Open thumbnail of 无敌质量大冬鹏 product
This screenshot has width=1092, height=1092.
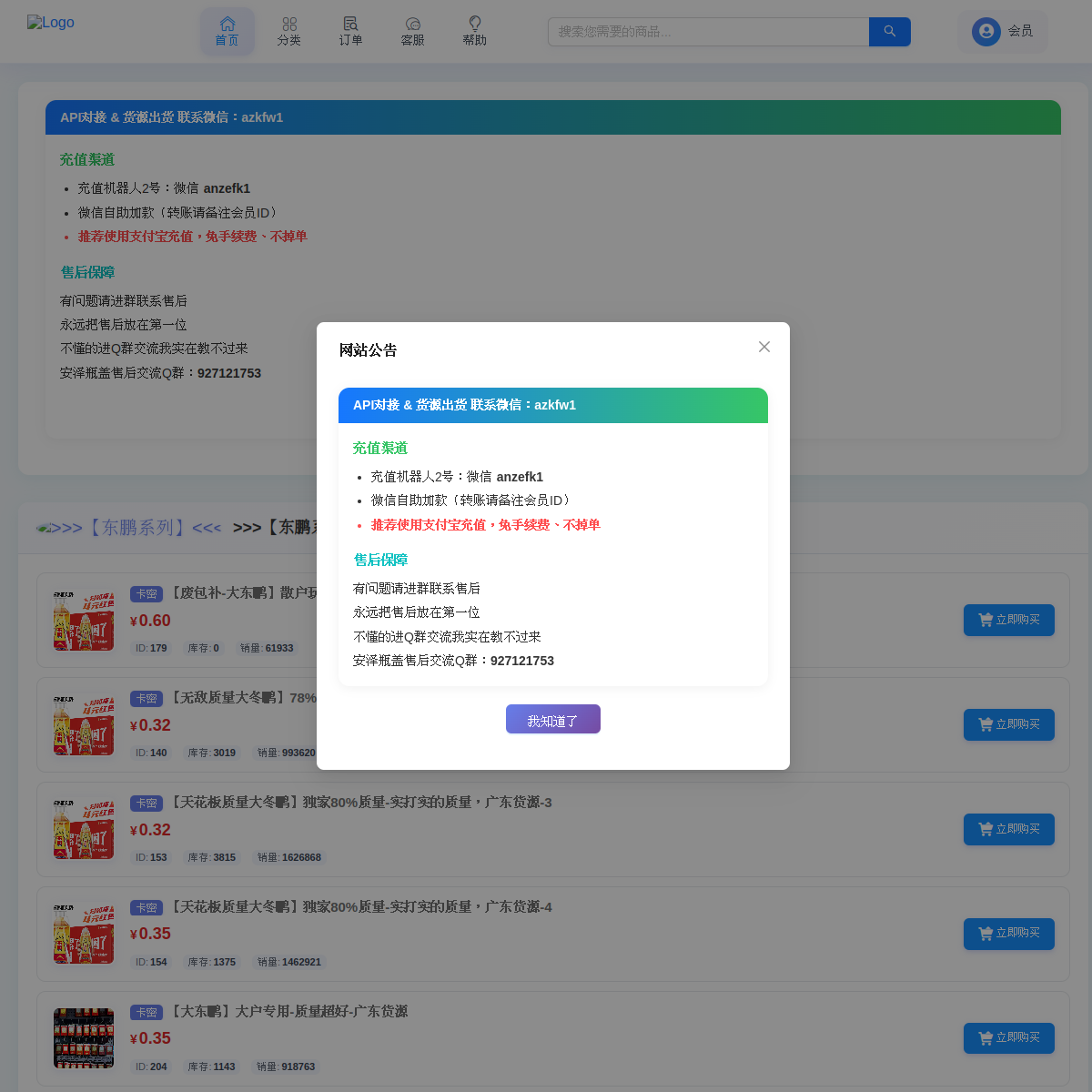coord(84,725)
